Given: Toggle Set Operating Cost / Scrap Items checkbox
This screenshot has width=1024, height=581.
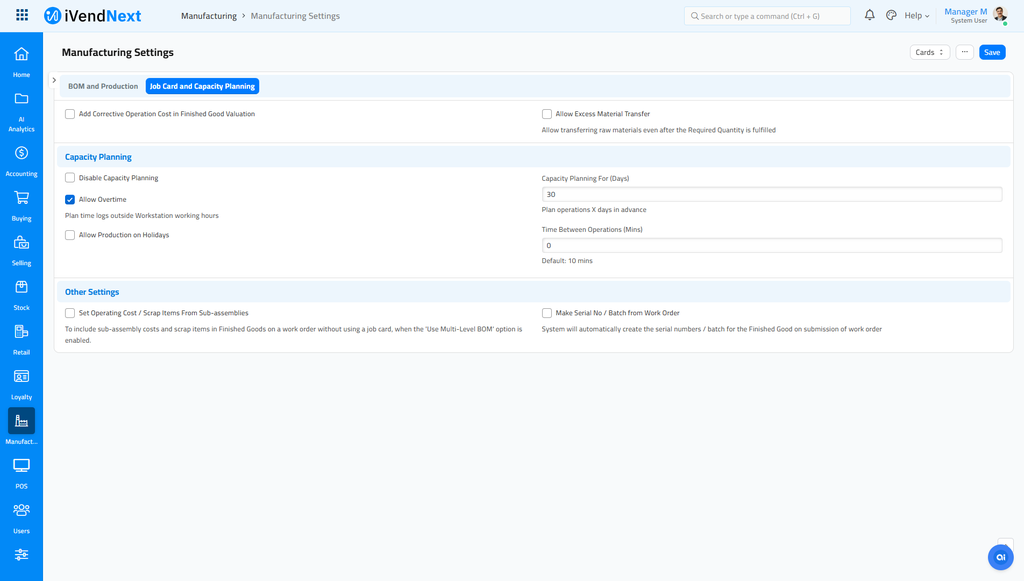Looking at the screenshot, I should pos(70,313).
